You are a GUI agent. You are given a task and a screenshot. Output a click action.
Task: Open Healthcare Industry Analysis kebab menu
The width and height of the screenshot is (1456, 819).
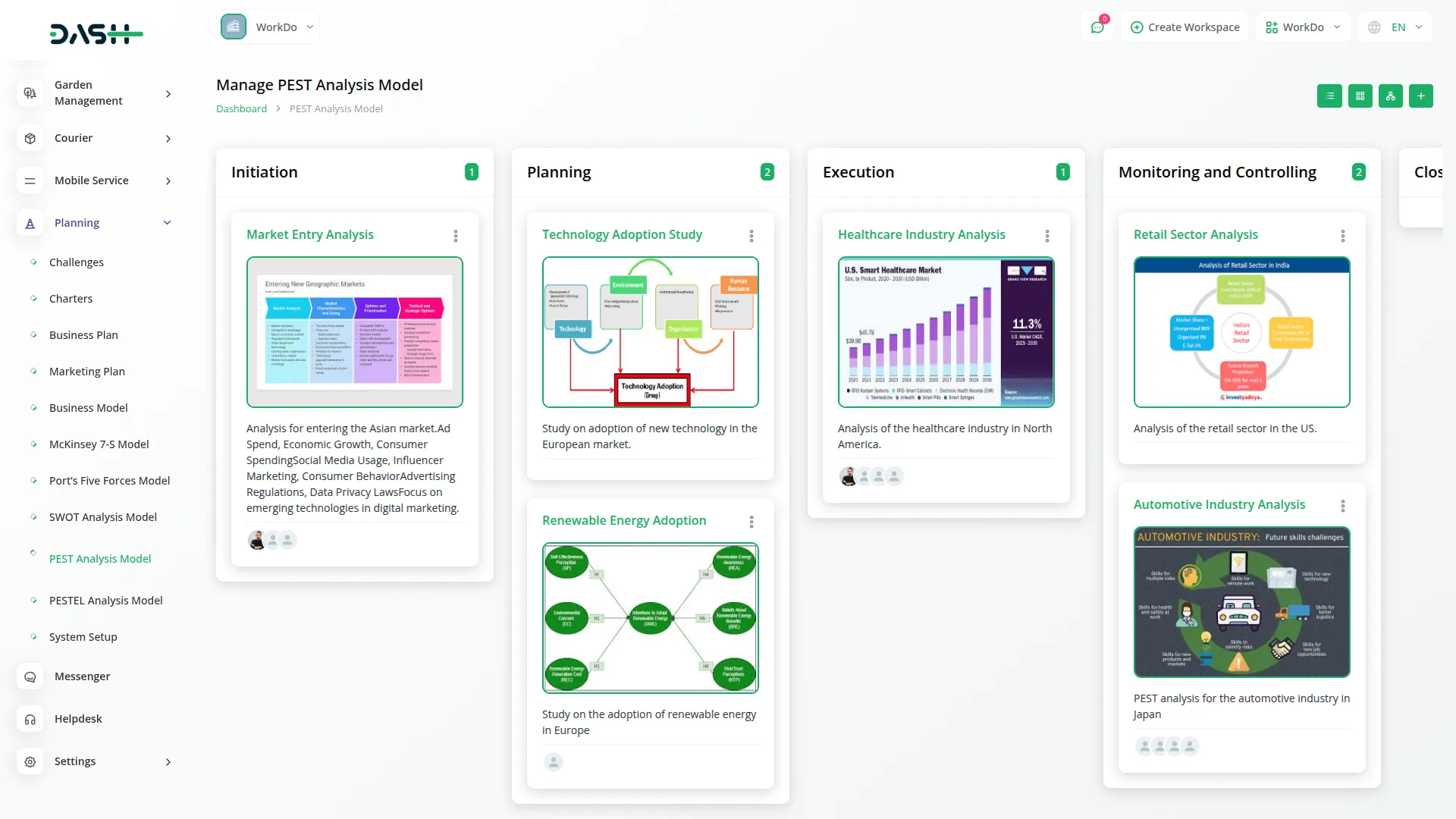[1047, 236]
